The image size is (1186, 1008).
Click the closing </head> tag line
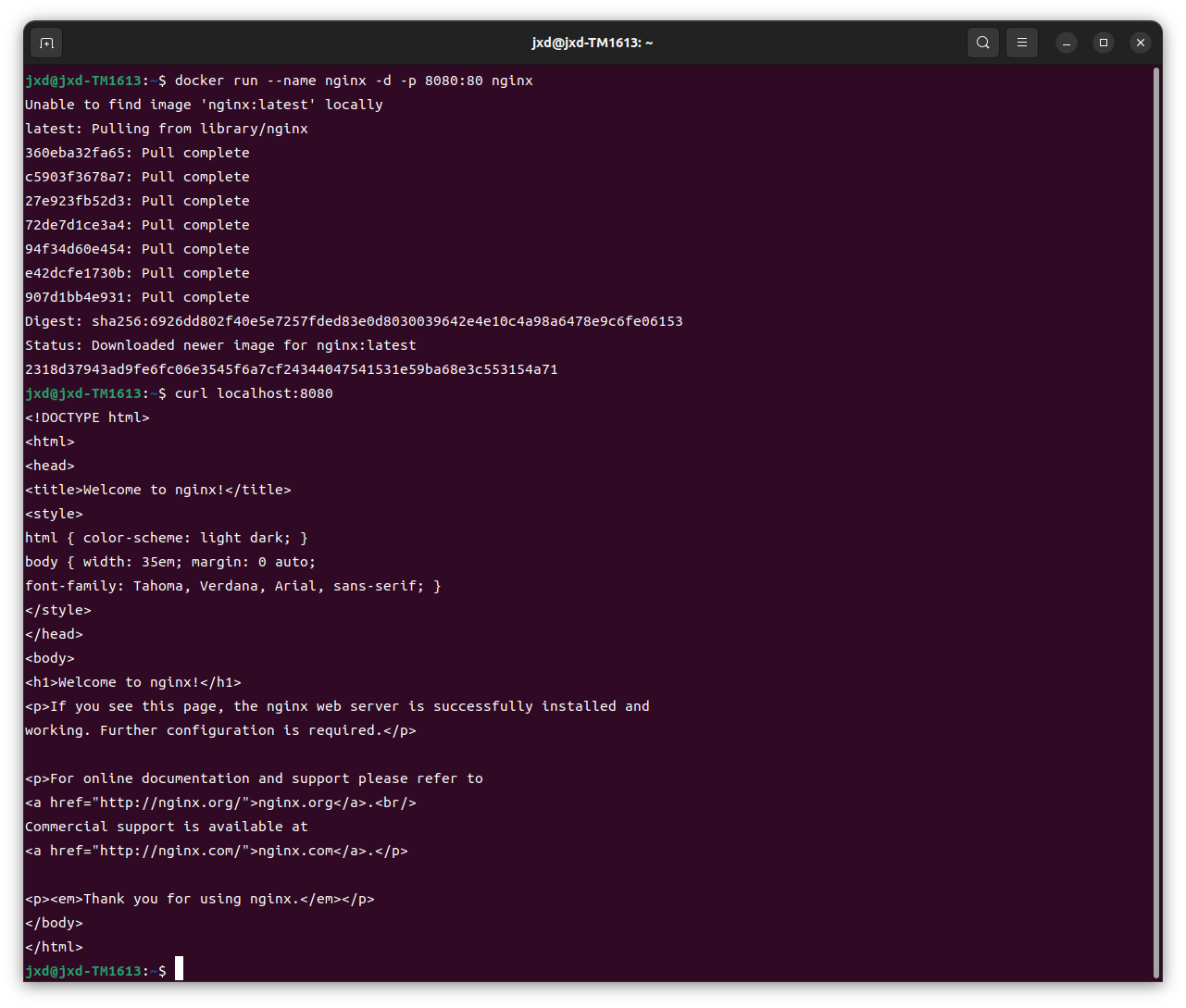tap(54, 634)
